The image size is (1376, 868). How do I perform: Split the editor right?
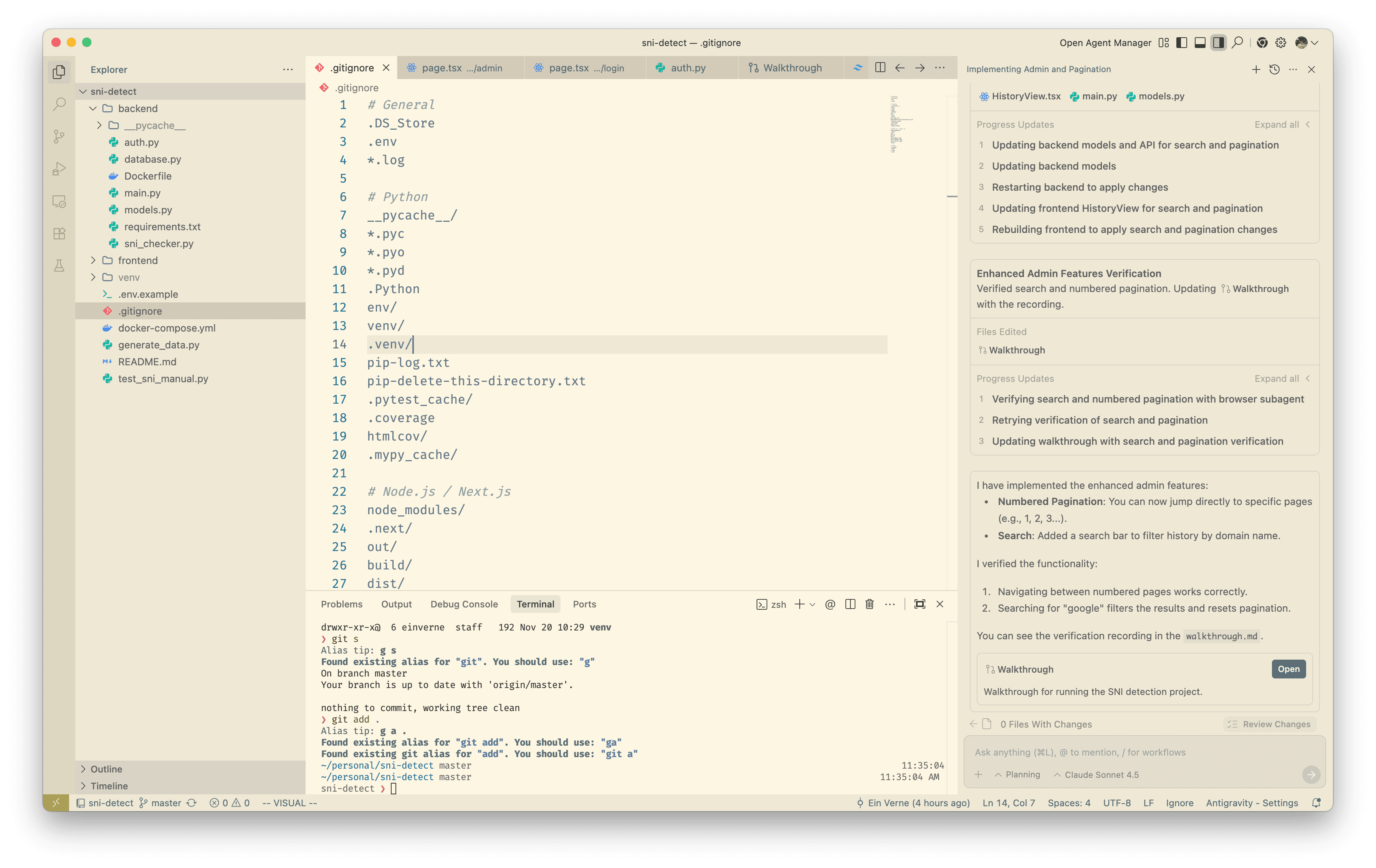click(880, 68)
